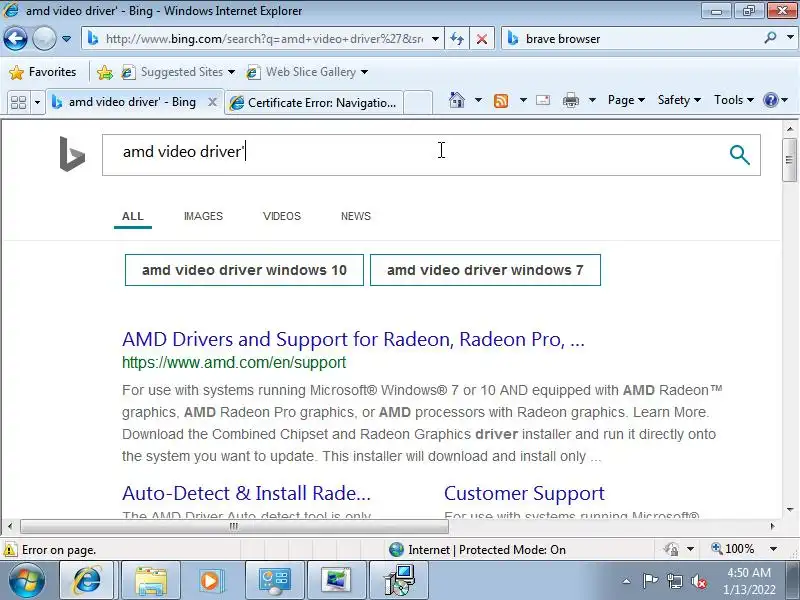Click the grayed Forward navigation button
800x600 pixels.
(x=44, y=38)
